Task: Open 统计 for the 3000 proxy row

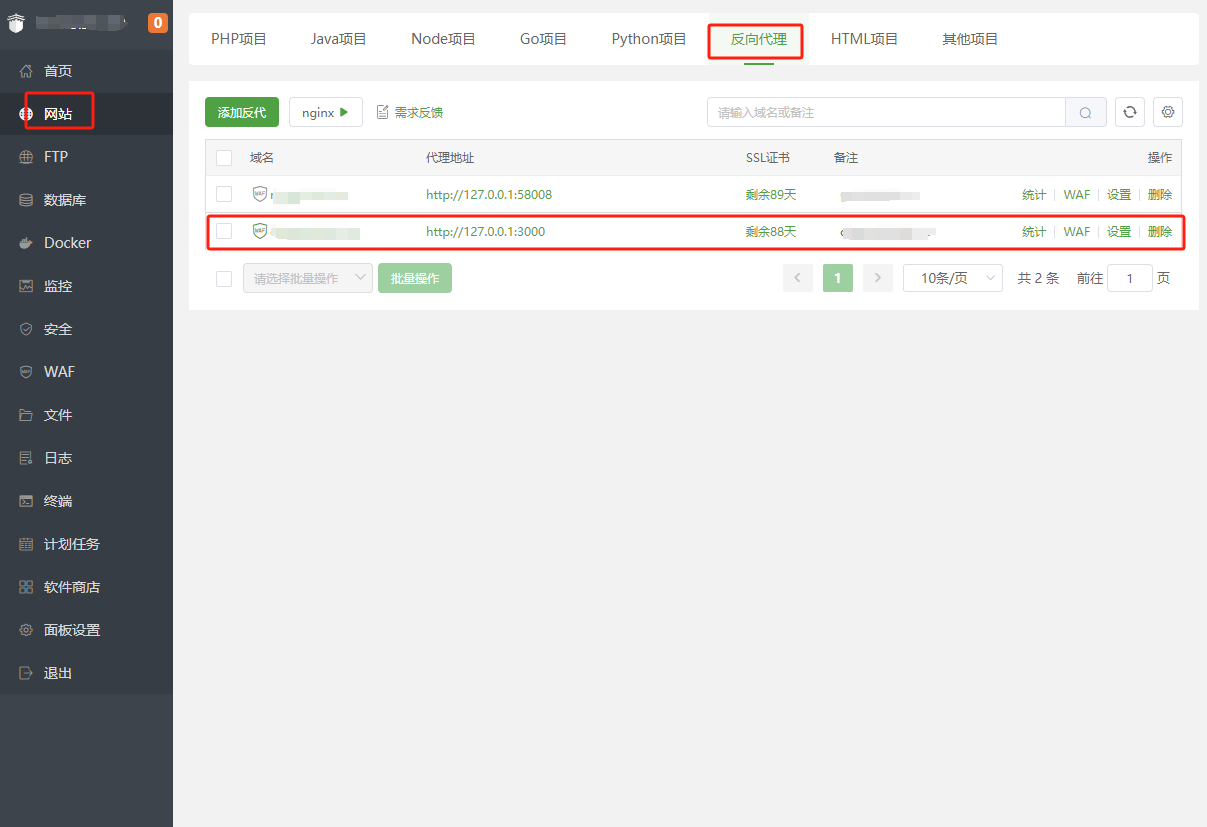Action: tap(1034, 231)
